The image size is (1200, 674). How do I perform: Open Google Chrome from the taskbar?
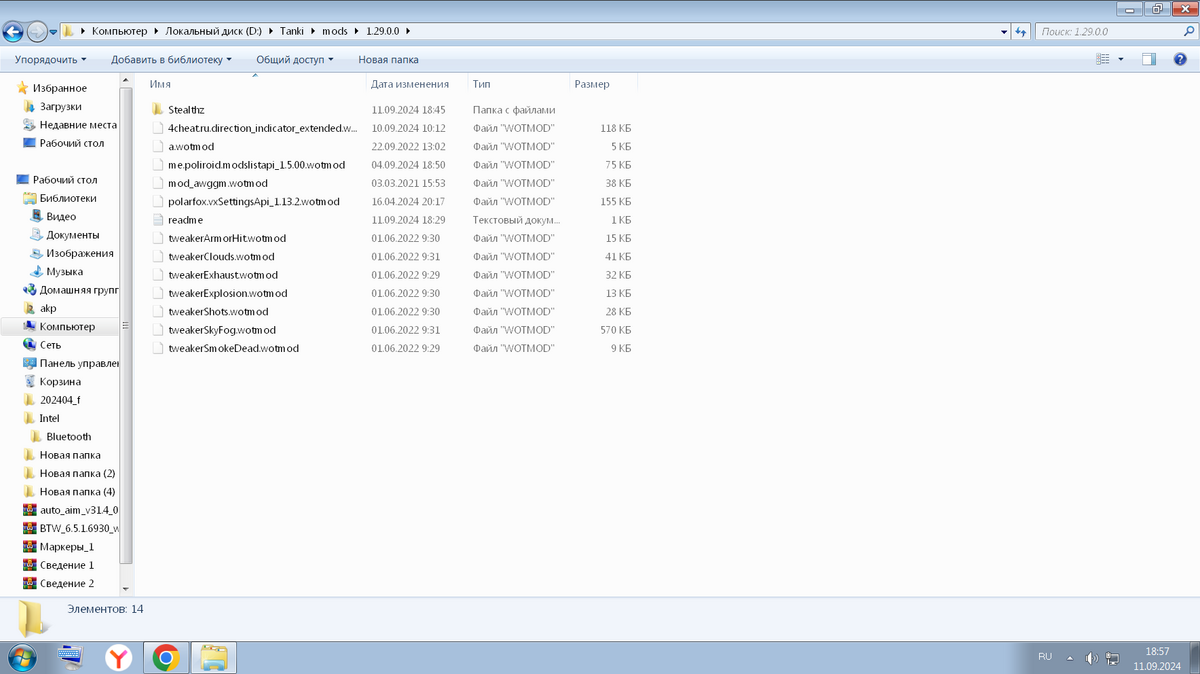click(x=166, y=657)
